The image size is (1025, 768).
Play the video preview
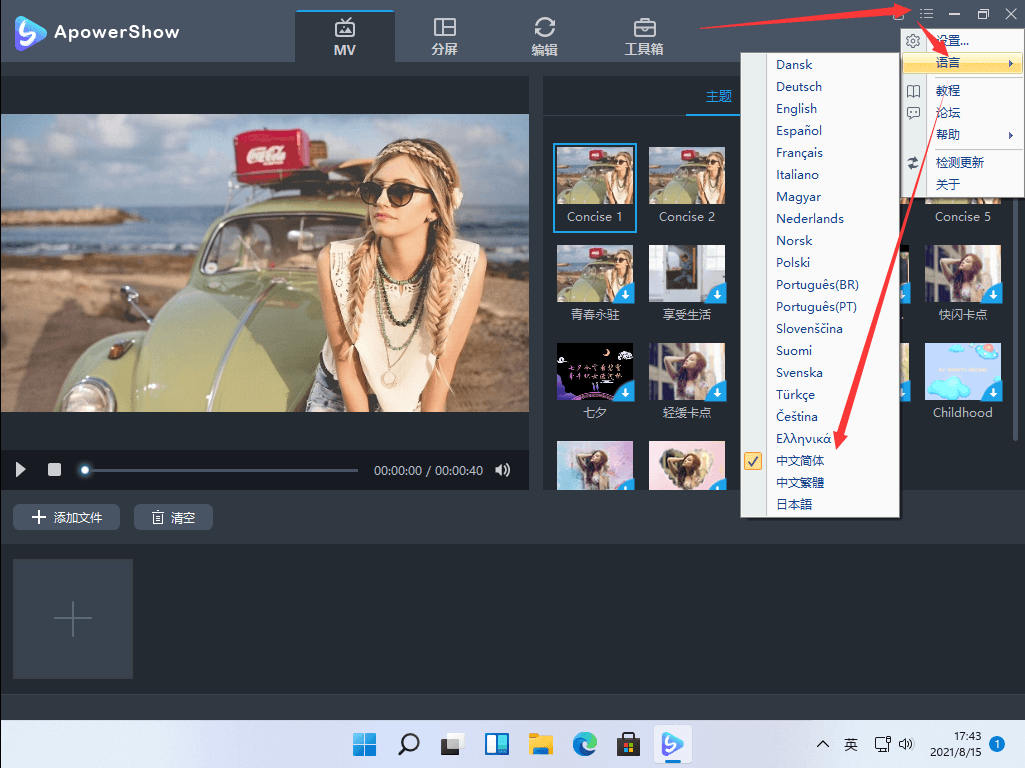pyautogui.click(x=20, y=469)
